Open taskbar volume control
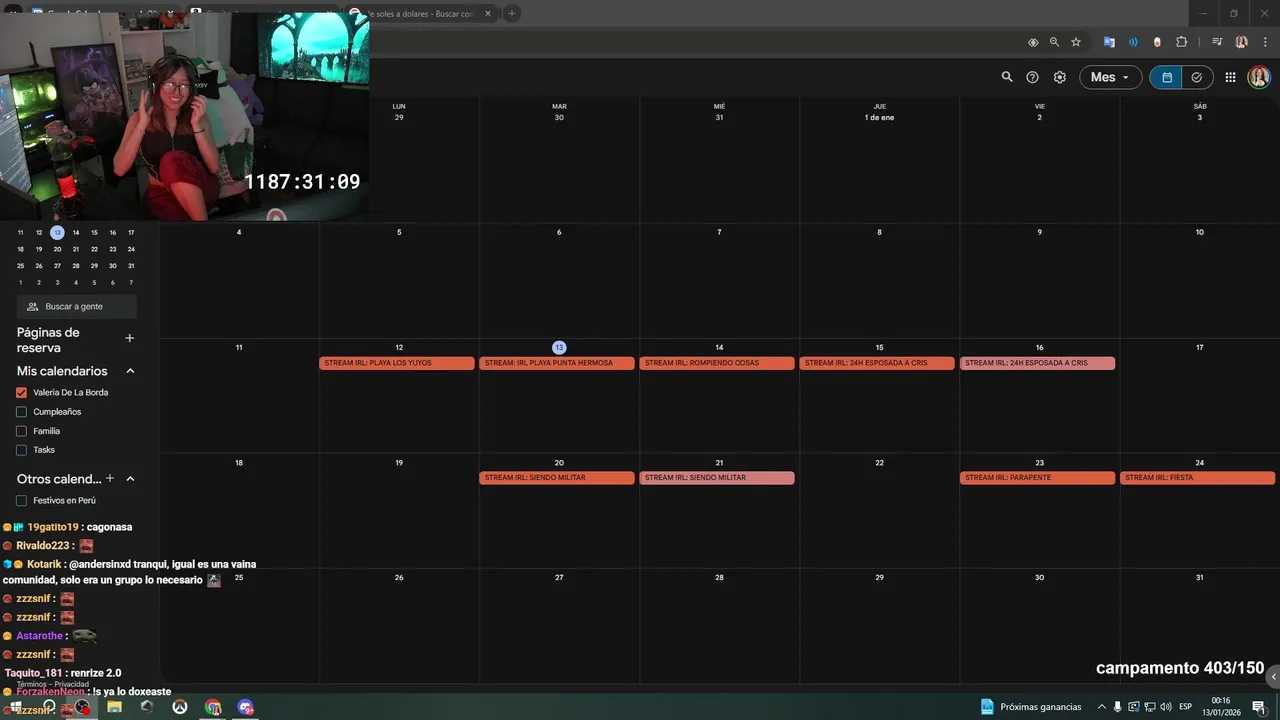 [1166, 707]
